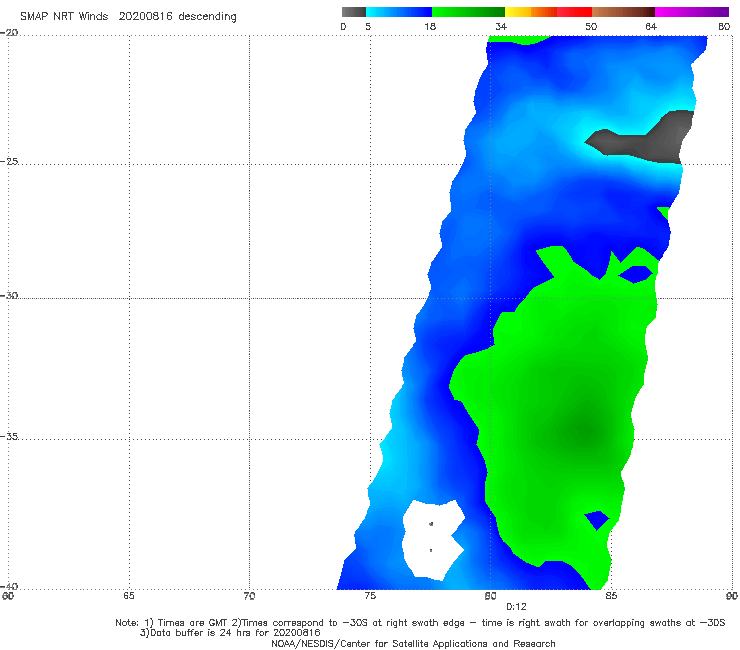740x650 pixels.
Task: Click the "-20" latitude axis label
Action: [x=9, y=33]
